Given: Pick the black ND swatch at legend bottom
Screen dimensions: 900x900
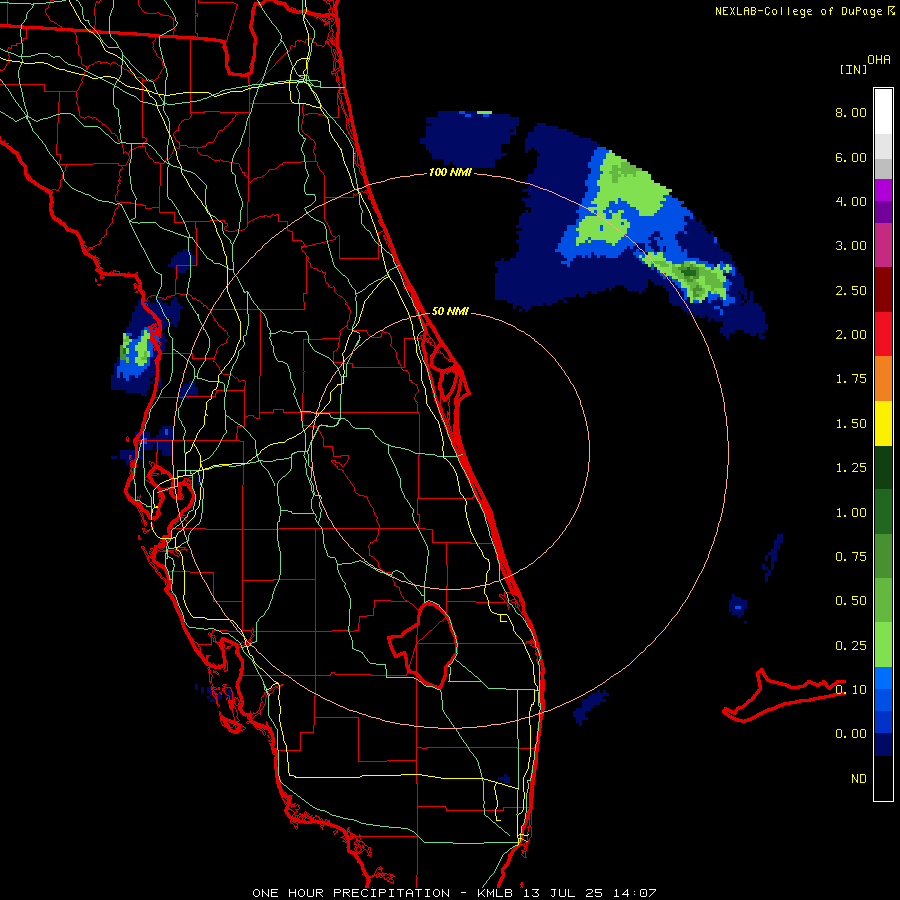Looking at the screenshot, I should pos(883,778).
